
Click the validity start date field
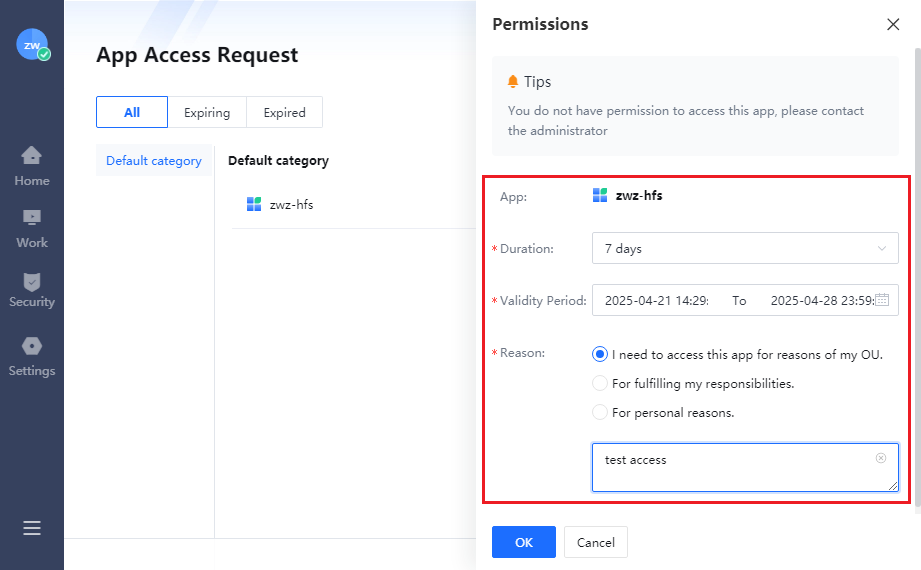[657, 300]
